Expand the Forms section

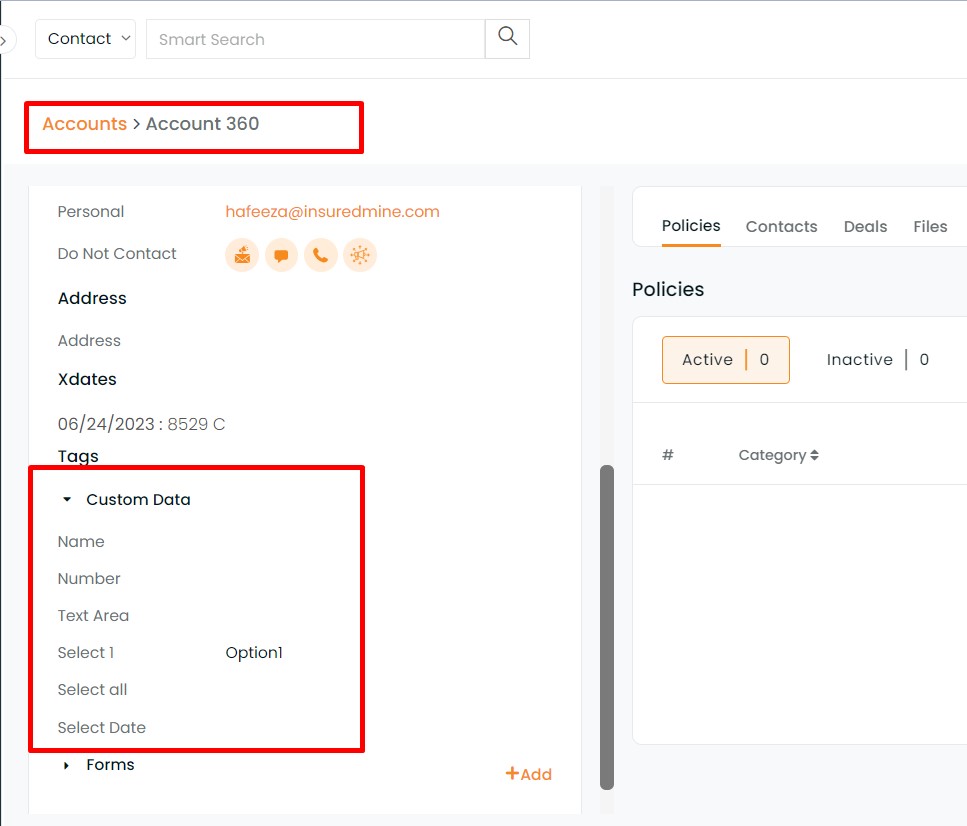(x=67, y=766)
